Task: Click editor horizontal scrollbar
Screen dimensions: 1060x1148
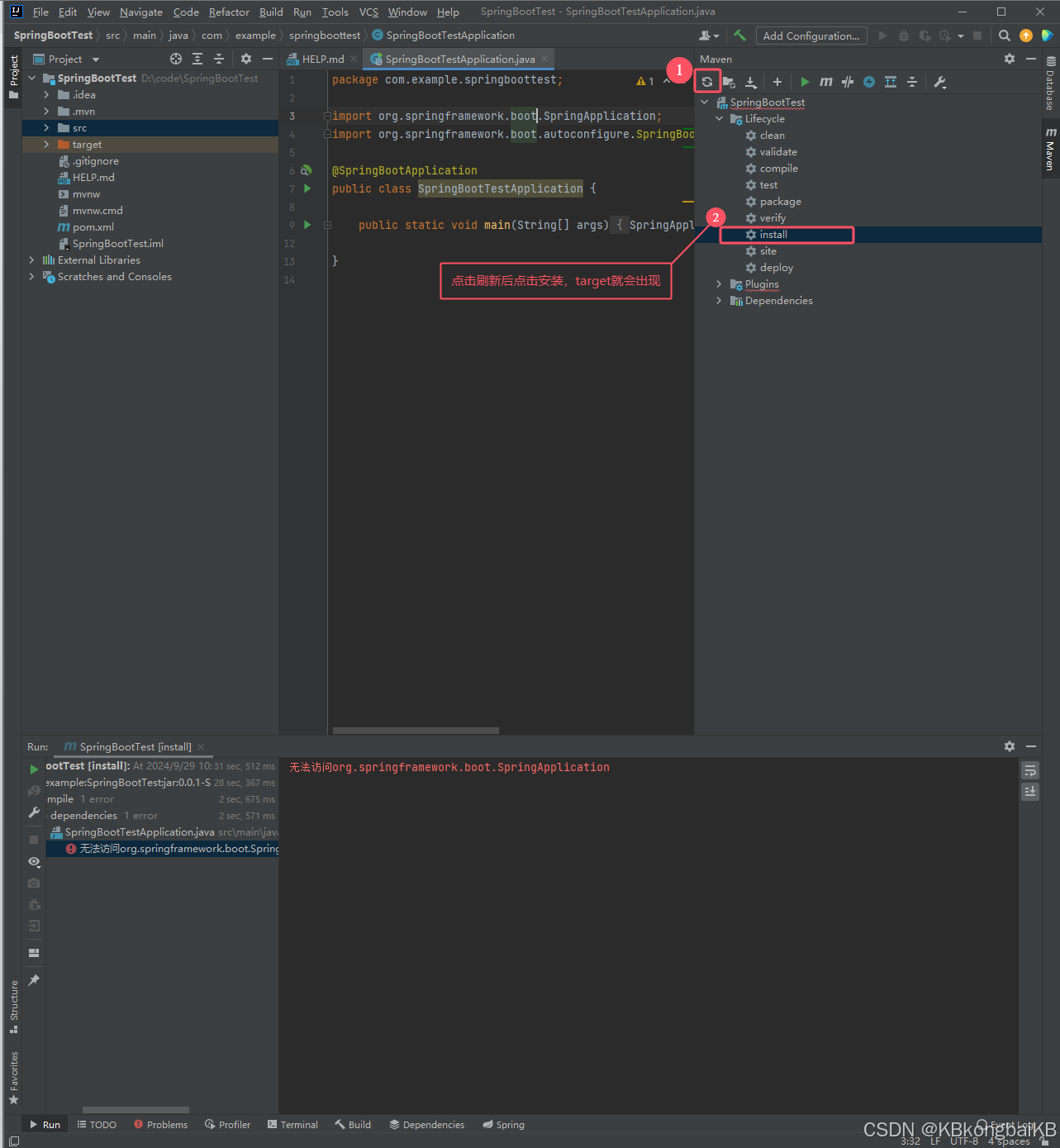Action: pyautogui.click(x=416, y=731)
